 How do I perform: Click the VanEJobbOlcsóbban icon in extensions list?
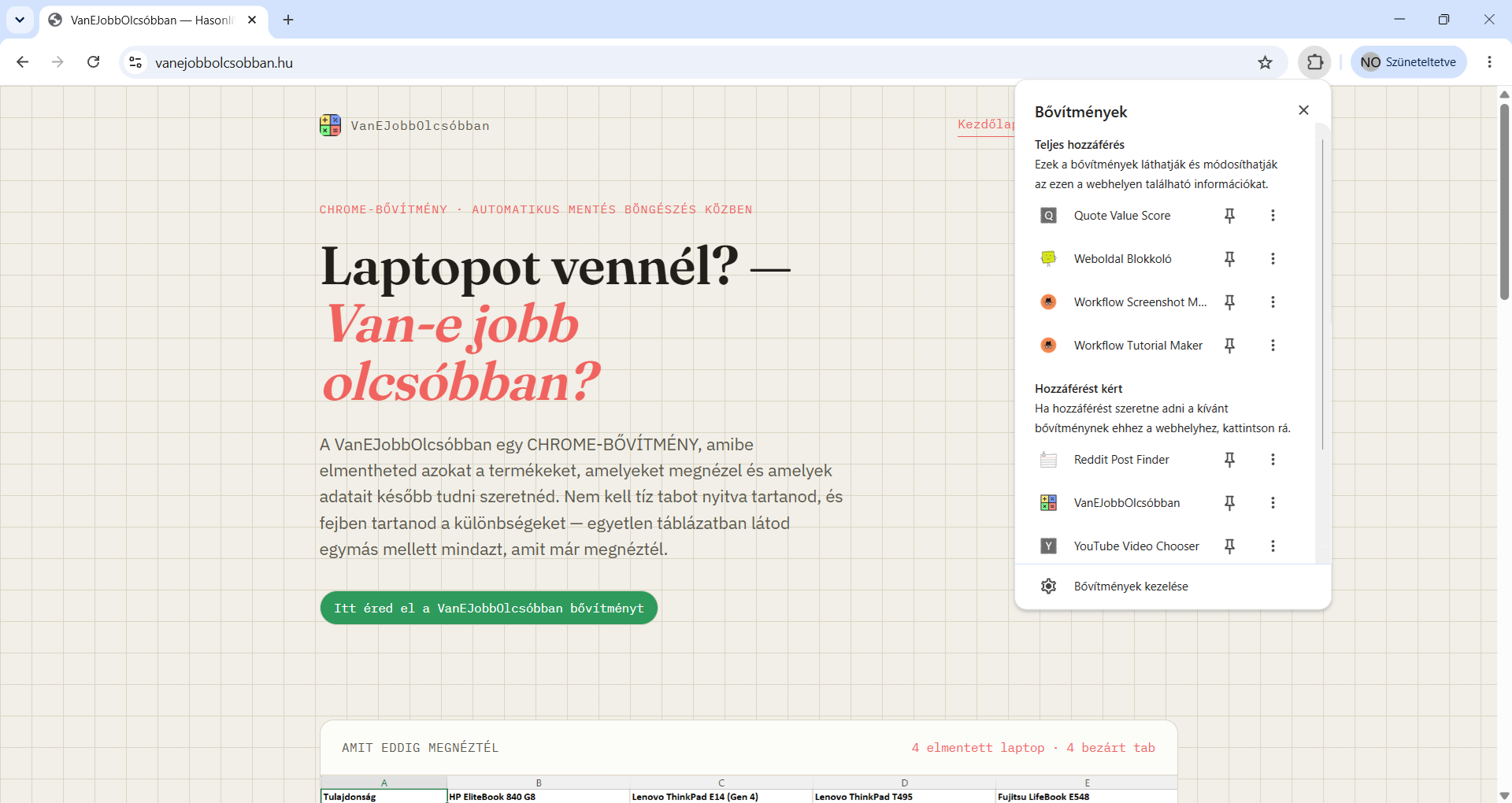pyautogui.click(x=1048, y=503)
